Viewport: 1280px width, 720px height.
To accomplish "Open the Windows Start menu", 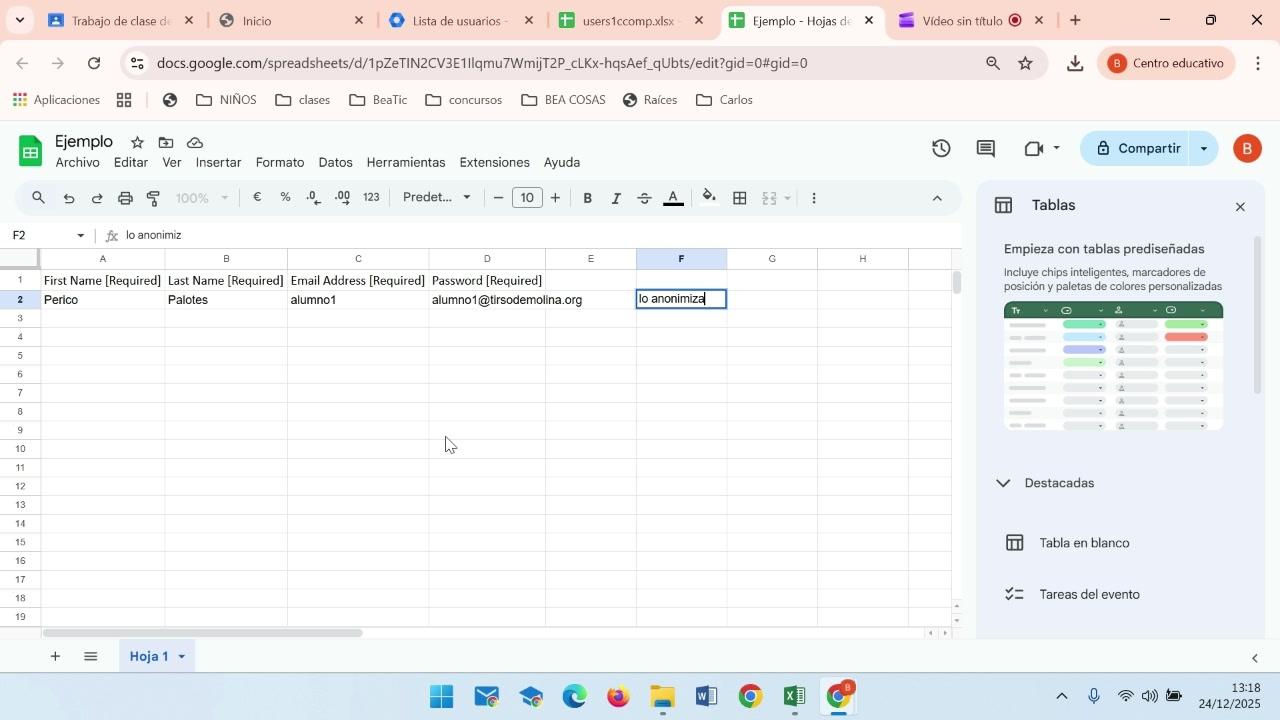I will point(441,696).
